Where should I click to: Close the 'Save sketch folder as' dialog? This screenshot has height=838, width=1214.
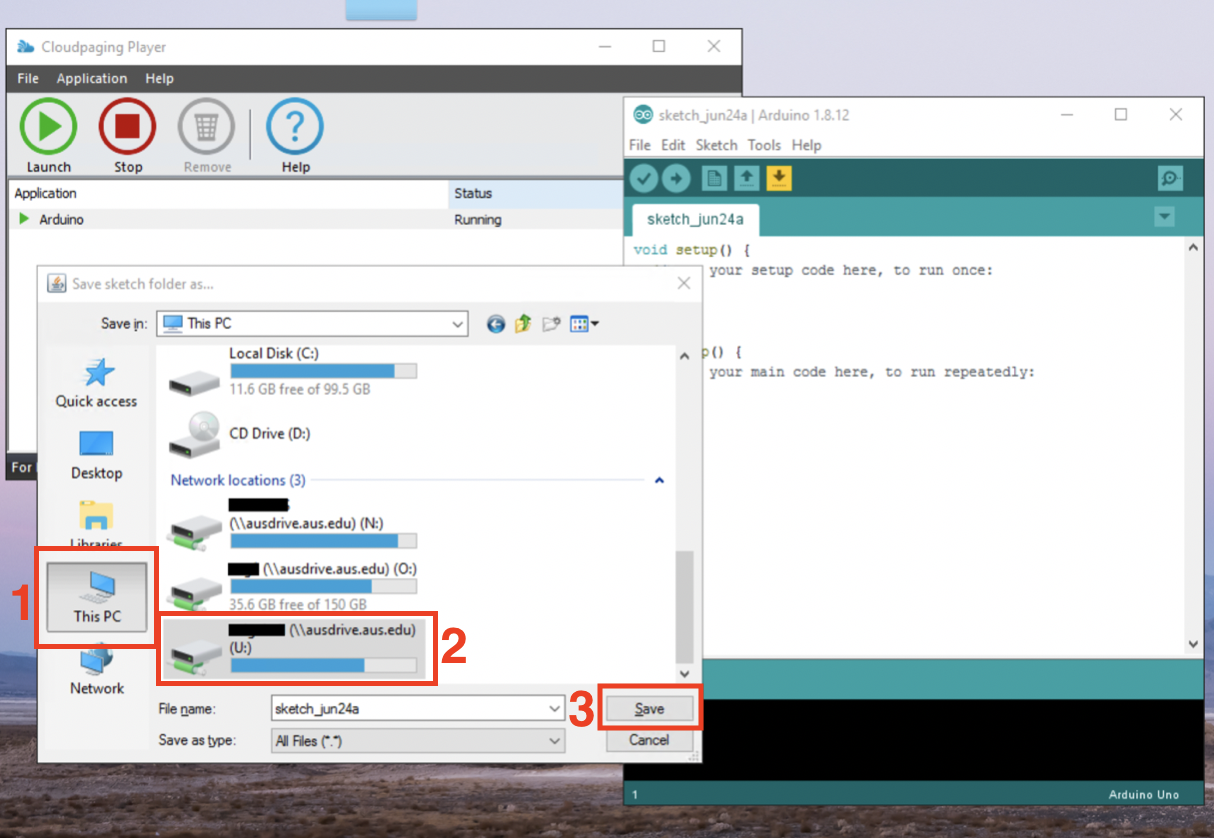coord(684,284)
